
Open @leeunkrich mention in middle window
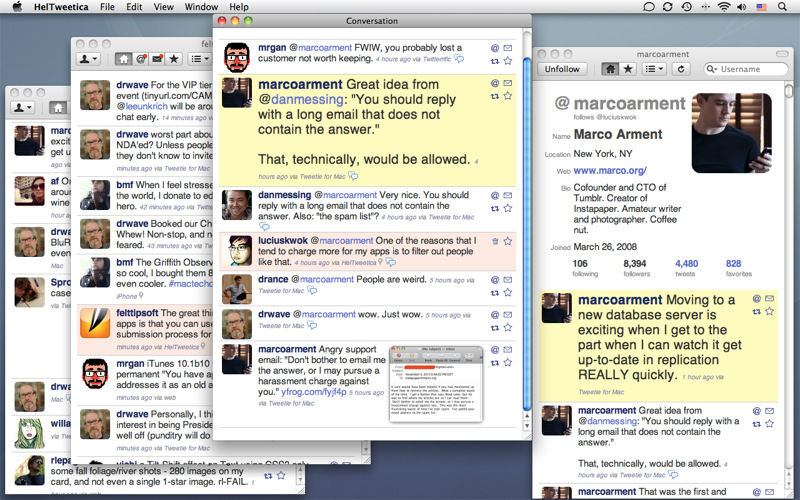pos(142,107)
